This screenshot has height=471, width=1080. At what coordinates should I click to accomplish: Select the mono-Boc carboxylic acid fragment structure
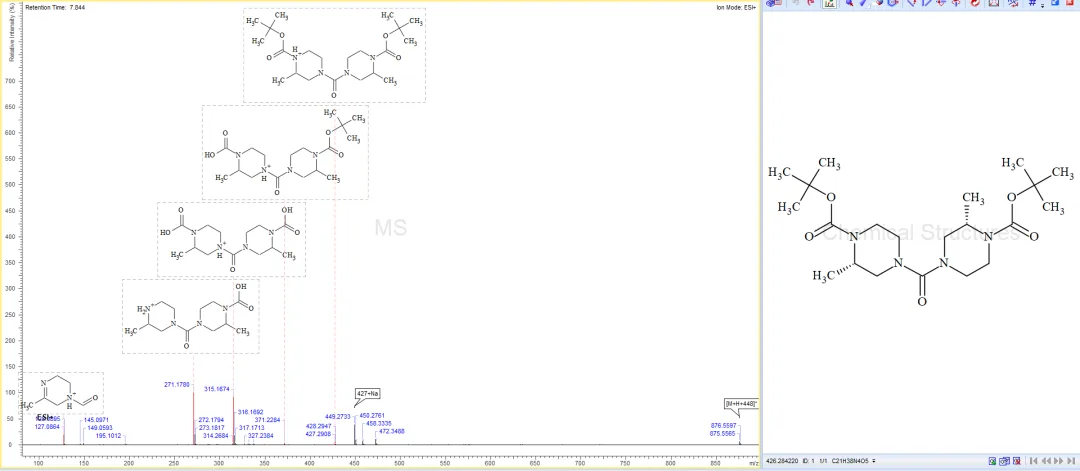coord(285,152)
